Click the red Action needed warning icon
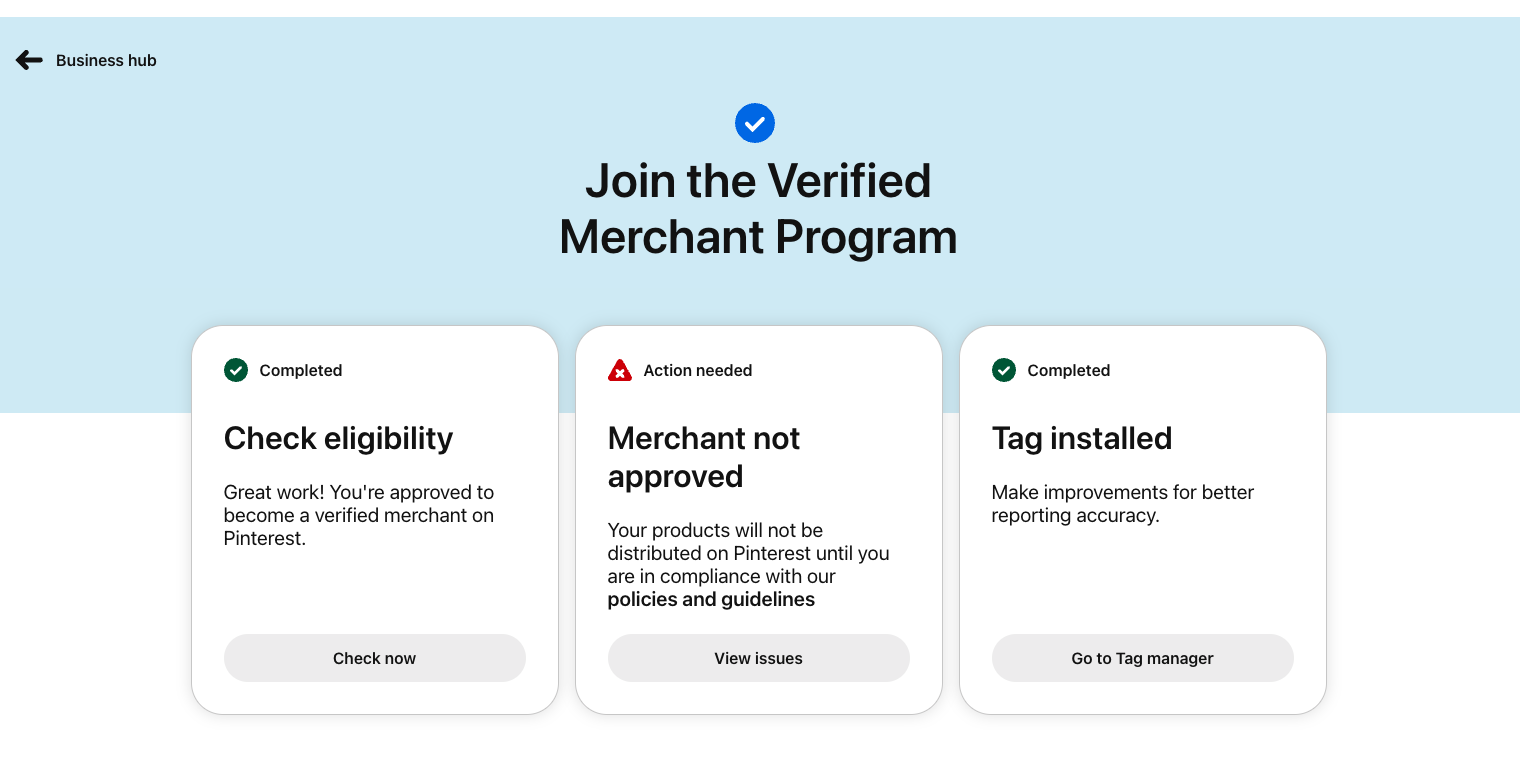The image size is (1520, 783). click(620, 370)
